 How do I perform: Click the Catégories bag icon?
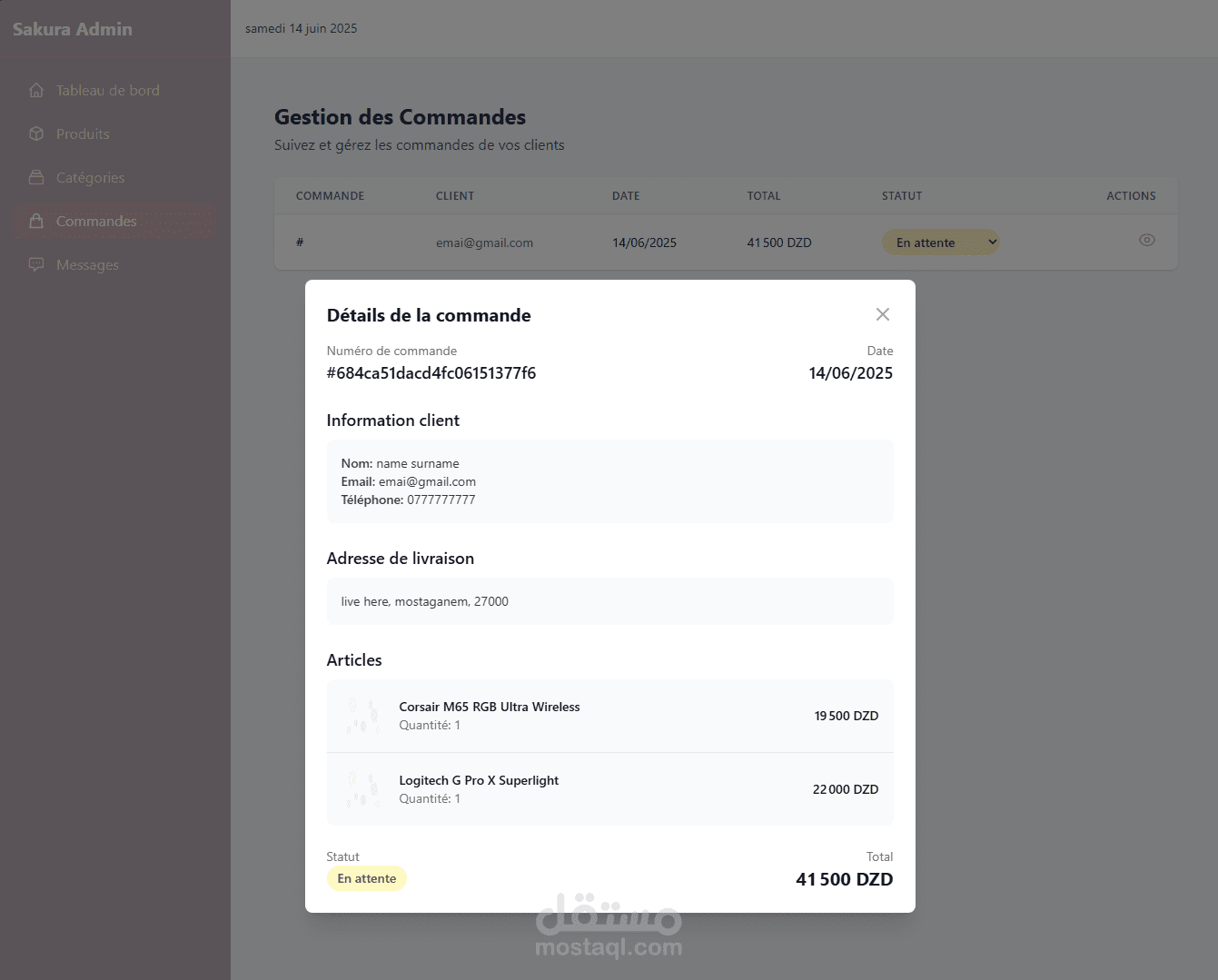coord(36,177)
